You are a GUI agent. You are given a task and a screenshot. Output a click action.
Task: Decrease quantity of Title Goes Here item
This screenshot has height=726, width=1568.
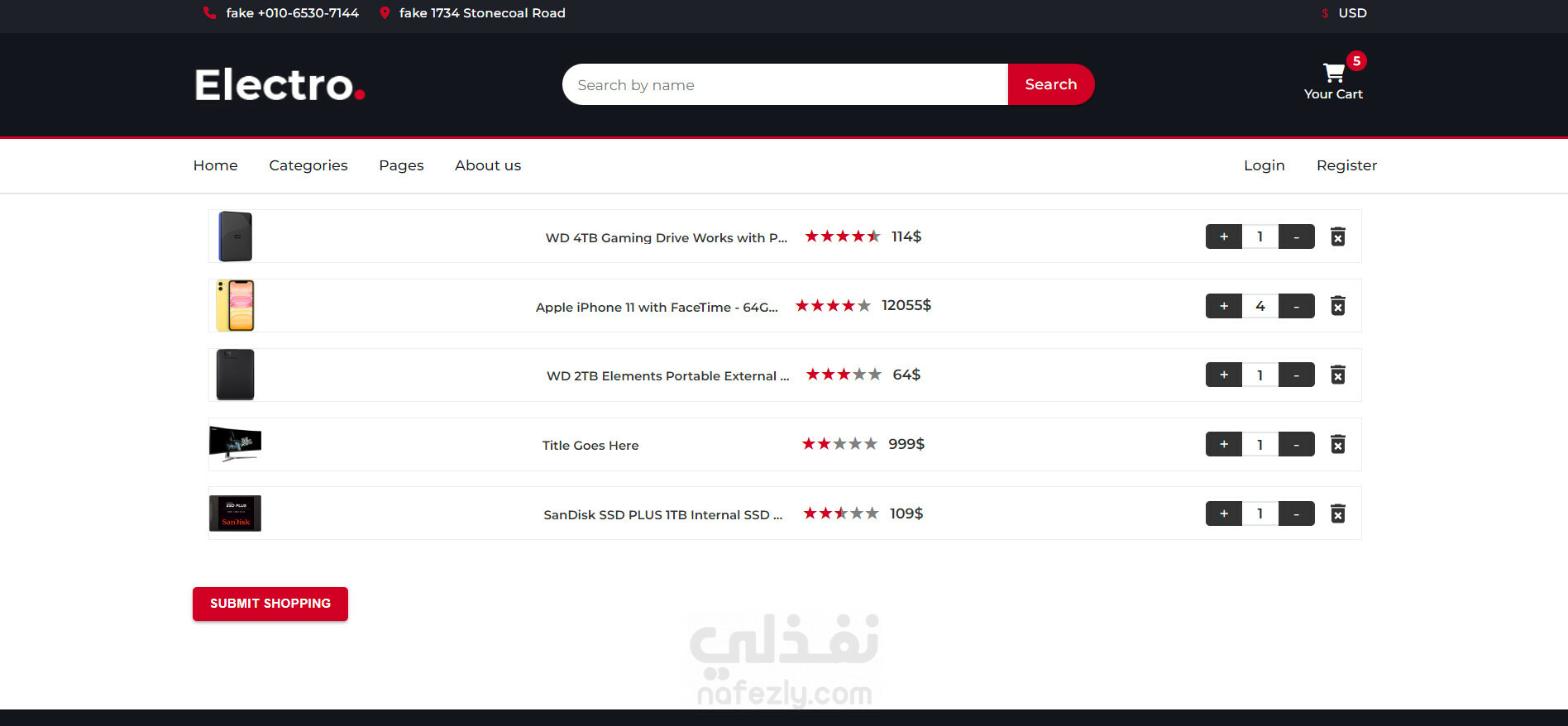[x=1297, y=444]
